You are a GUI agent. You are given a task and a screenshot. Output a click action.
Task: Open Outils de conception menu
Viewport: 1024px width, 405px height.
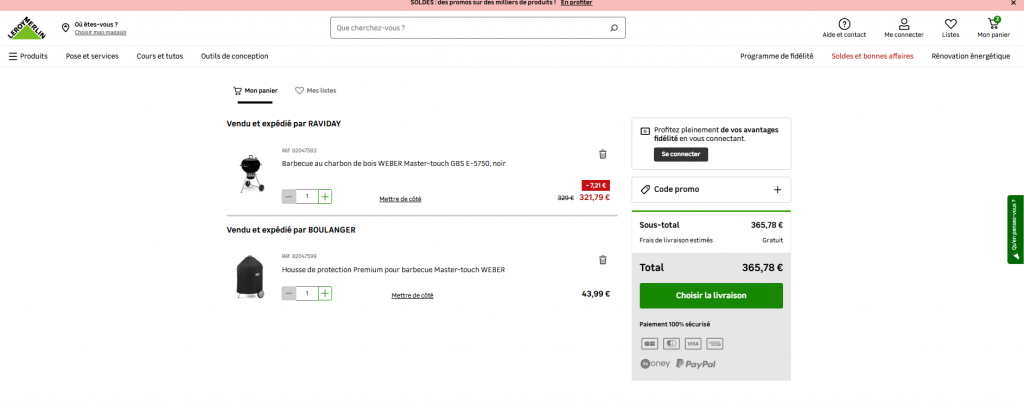click(x=234, y=56)
